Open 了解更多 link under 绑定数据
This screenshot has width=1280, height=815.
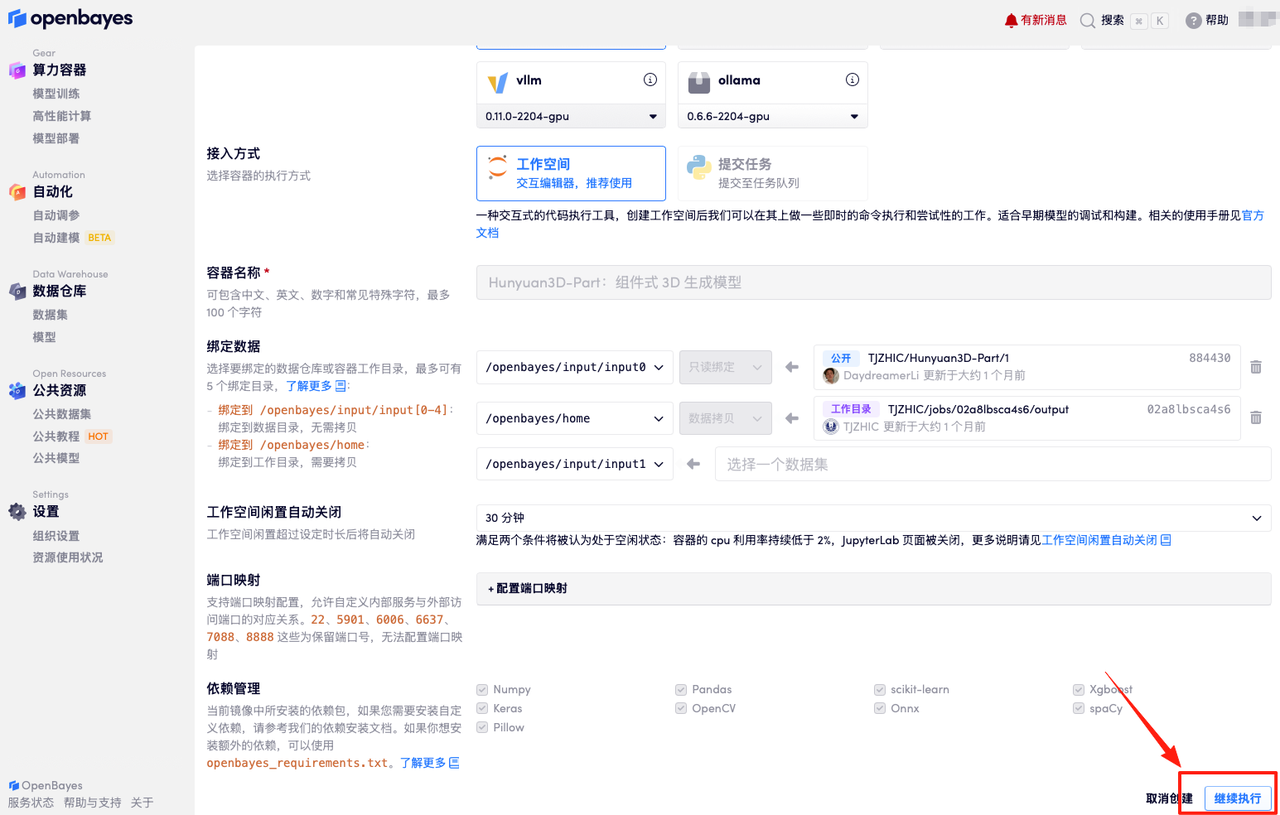tap(315, 386)
